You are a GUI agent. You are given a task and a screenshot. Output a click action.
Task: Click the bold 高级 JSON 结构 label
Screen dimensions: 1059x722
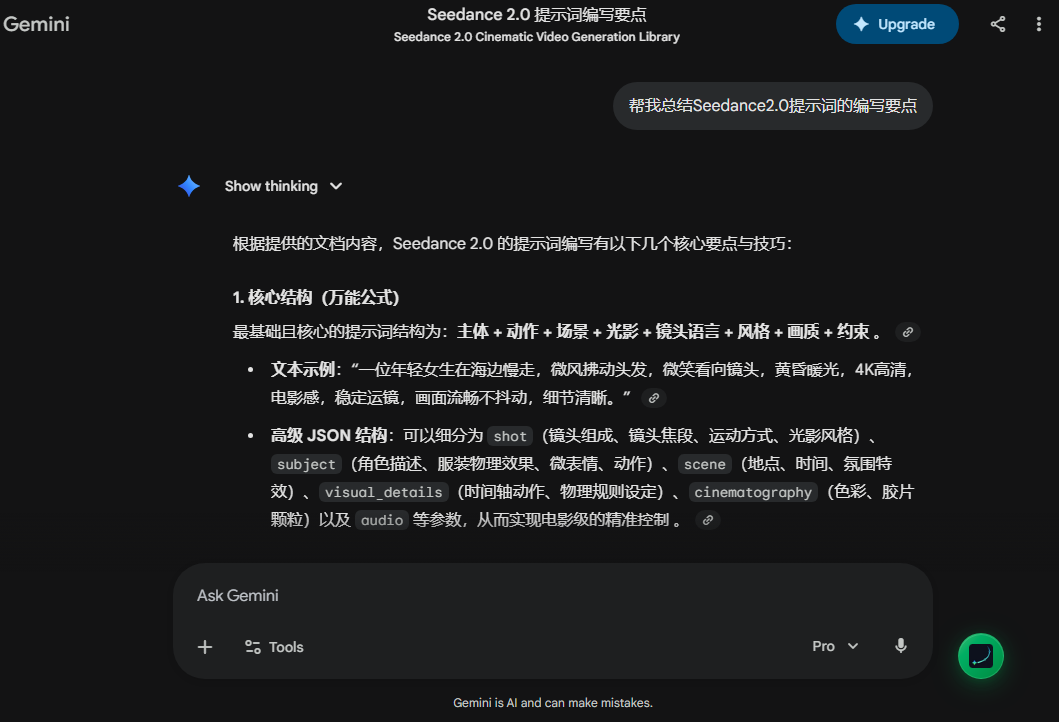coord(329,436)
